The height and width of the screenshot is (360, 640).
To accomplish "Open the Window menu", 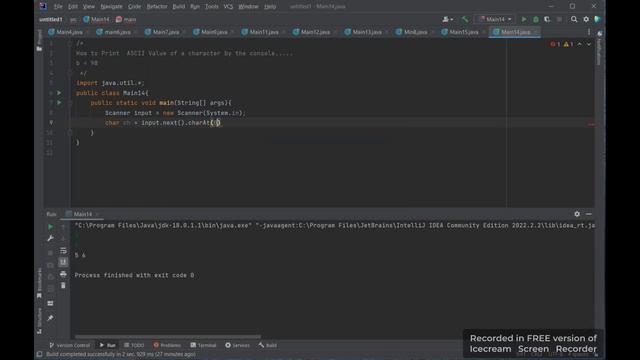I will click(x=248, y=7).
